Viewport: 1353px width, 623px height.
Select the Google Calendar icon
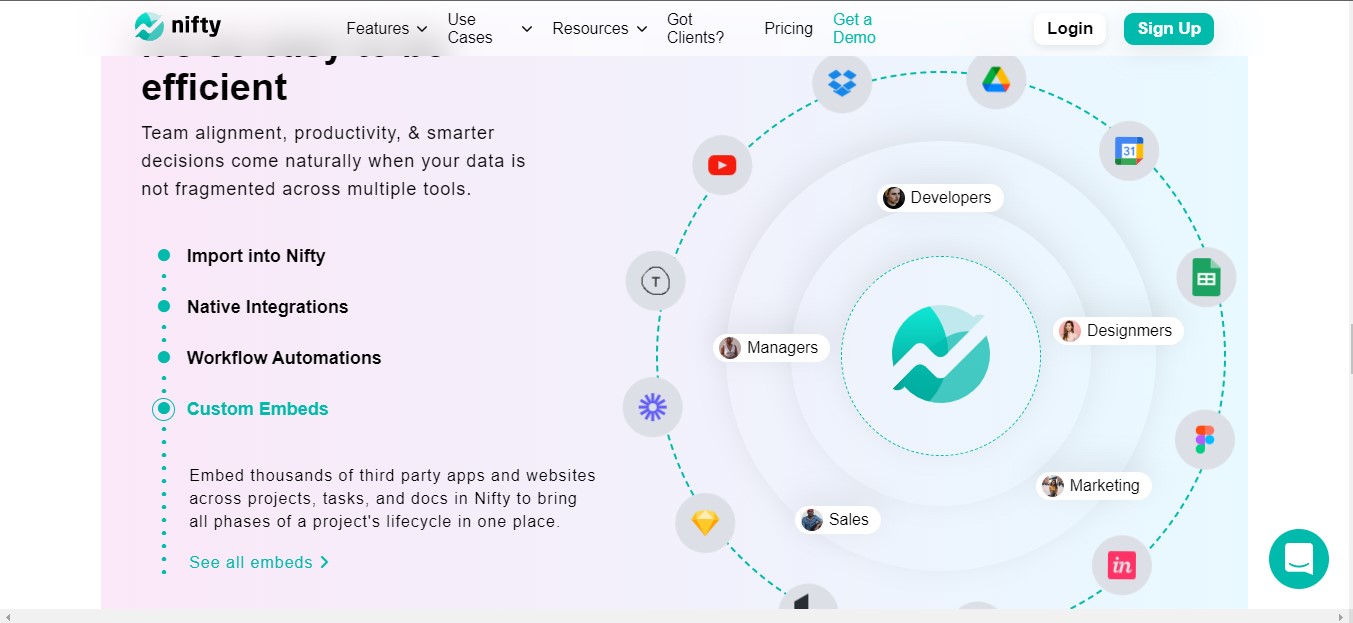1128,151
